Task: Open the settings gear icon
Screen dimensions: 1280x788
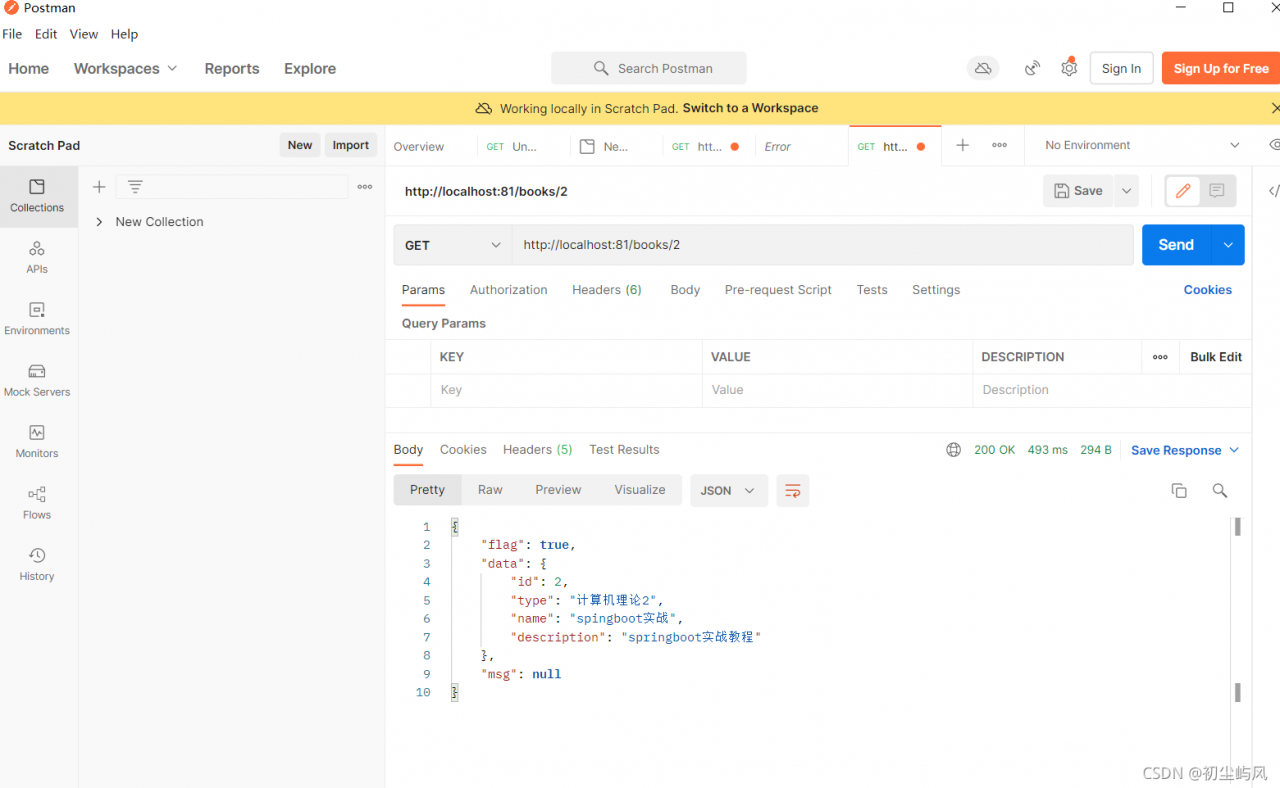Action: point(1069,68)
